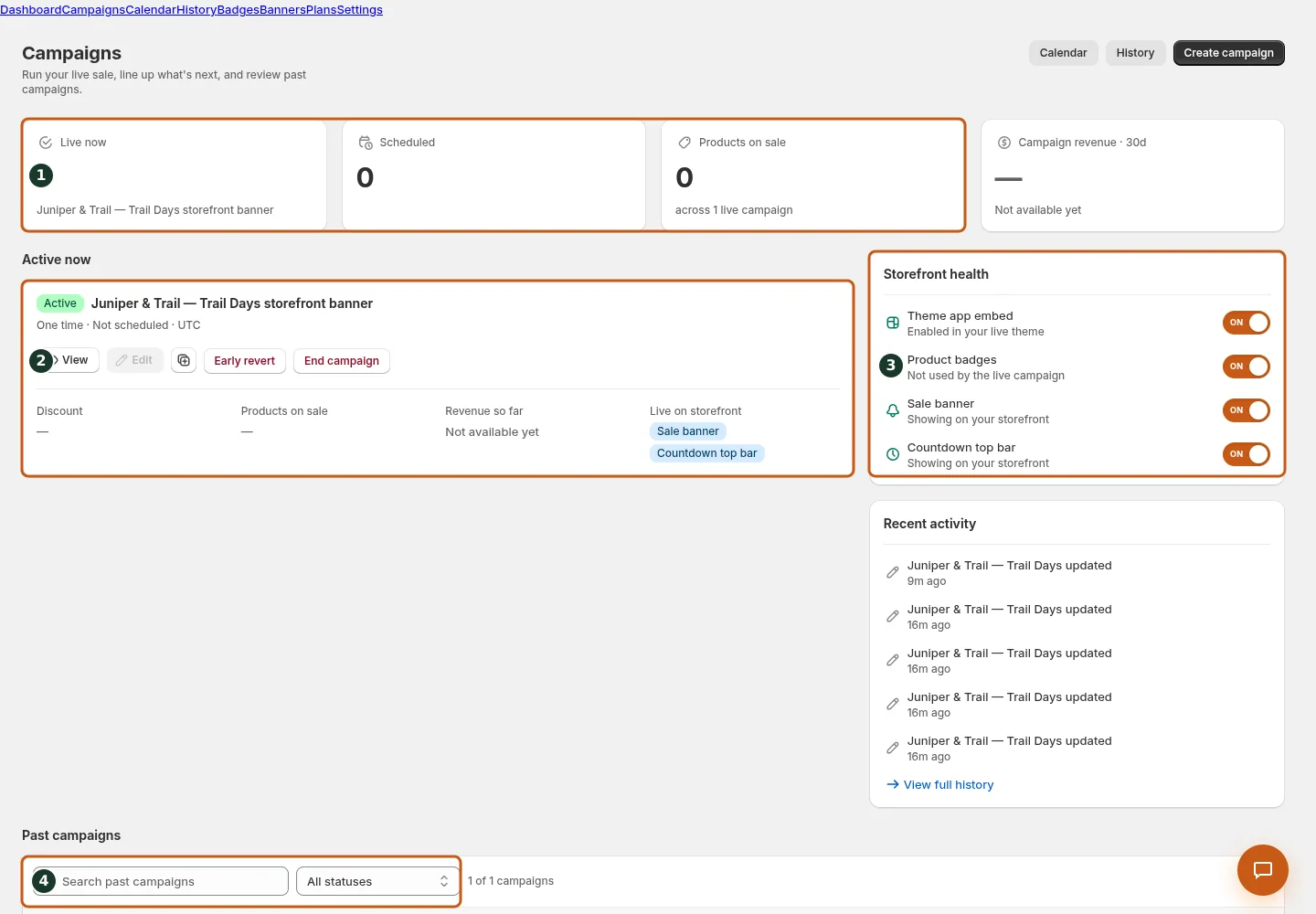Open the chat support bubble
This screenshot has width=1316, height=914.
pyautogui.click(x=1263, y=870)
